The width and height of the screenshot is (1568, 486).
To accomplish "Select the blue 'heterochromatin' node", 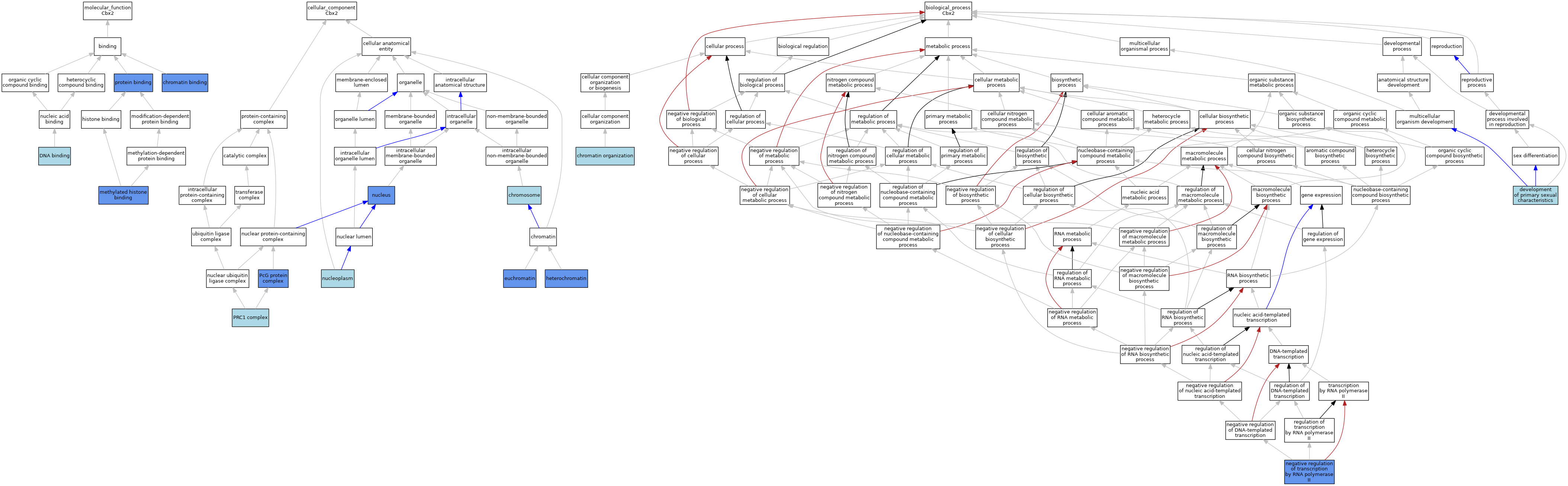I will tap(566, 279).
